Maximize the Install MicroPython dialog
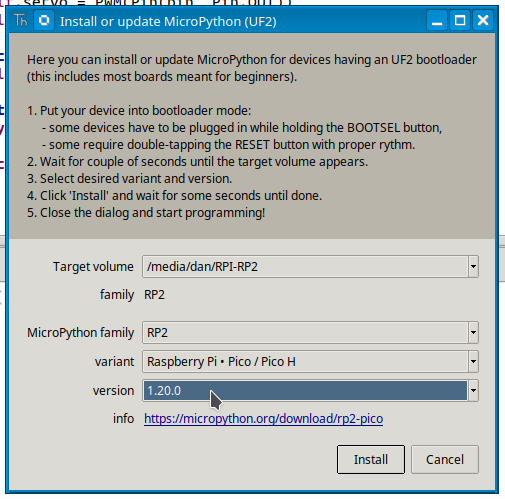This screenshot has width=505, height=499. [x=460, y=21]
